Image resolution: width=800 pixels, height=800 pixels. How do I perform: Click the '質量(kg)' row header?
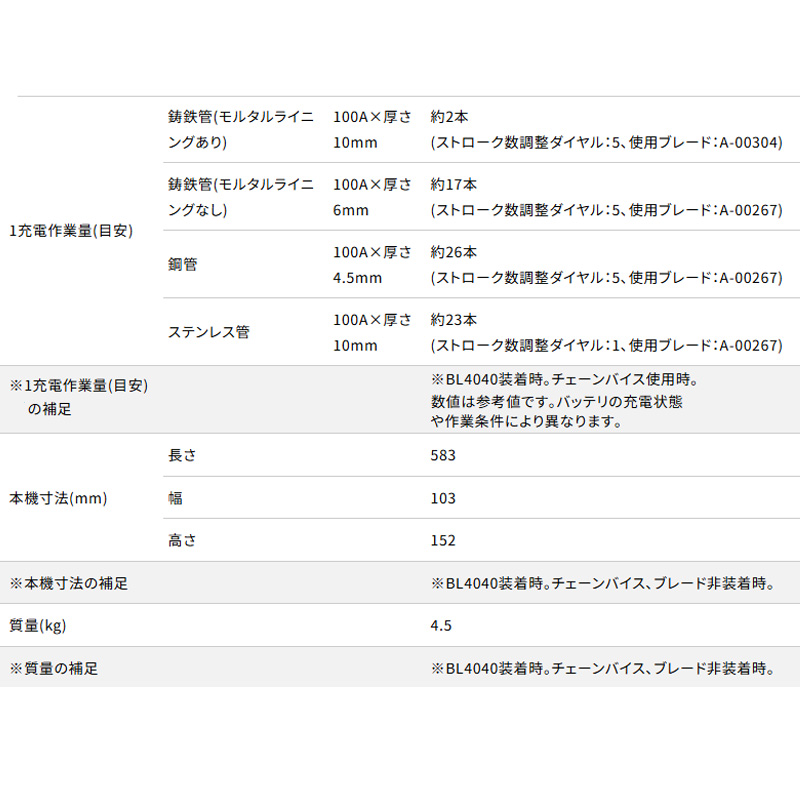point(38,626)
